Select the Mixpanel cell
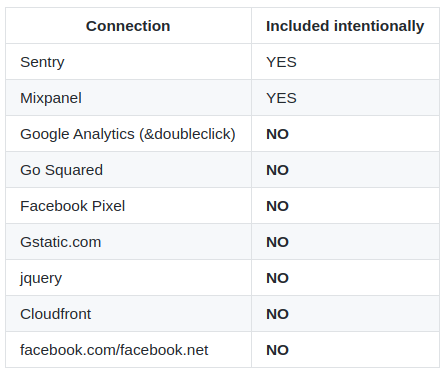 click(x=128, y=98)
